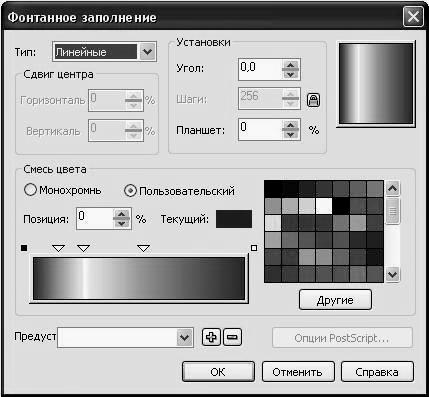Image resolution: width=429 pixels, height=397 pixels.
Task: Increase the Позиция value with up arrow
Action: [x=121, y=214]
